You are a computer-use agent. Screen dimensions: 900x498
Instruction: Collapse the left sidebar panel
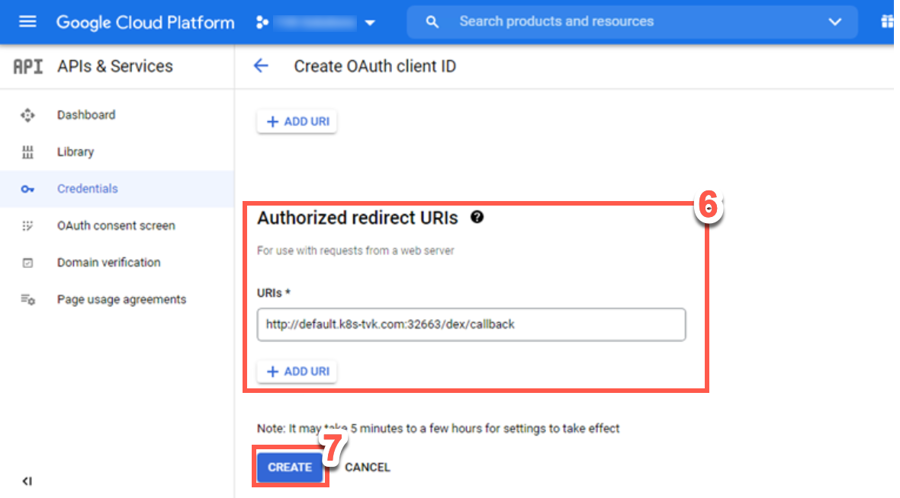(x=27, y=481)
